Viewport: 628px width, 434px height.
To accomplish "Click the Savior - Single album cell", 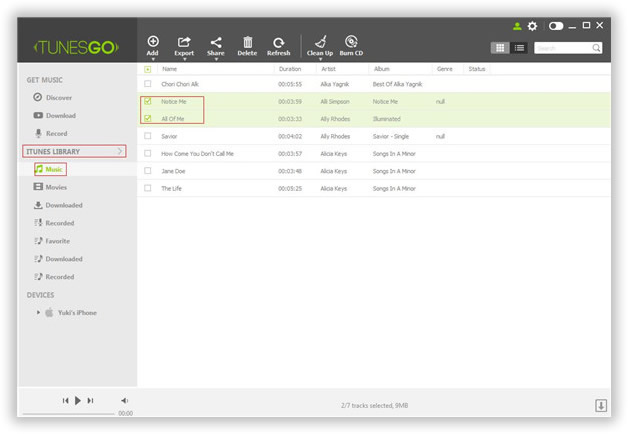I will (391, 136).
